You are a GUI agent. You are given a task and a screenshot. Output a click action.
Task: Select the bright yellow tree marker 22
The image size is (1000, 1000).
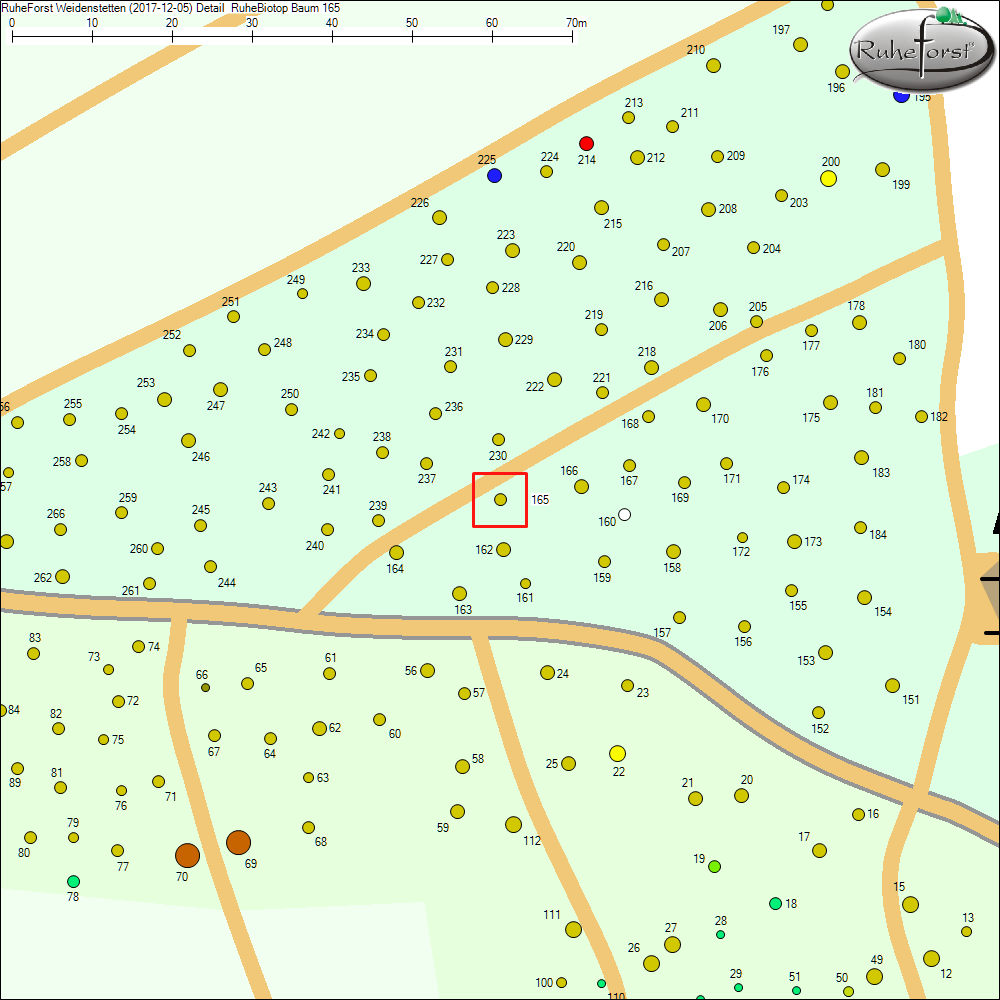pos(617,753)
